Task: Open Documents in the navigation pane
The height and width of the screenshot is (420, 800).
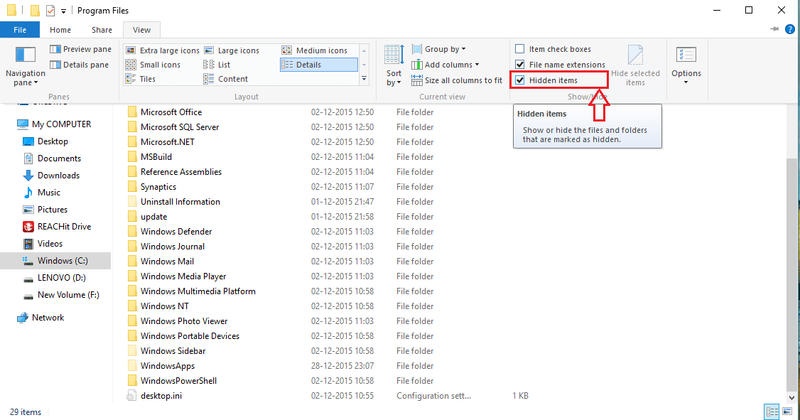Action: click(x=52, y=158)
